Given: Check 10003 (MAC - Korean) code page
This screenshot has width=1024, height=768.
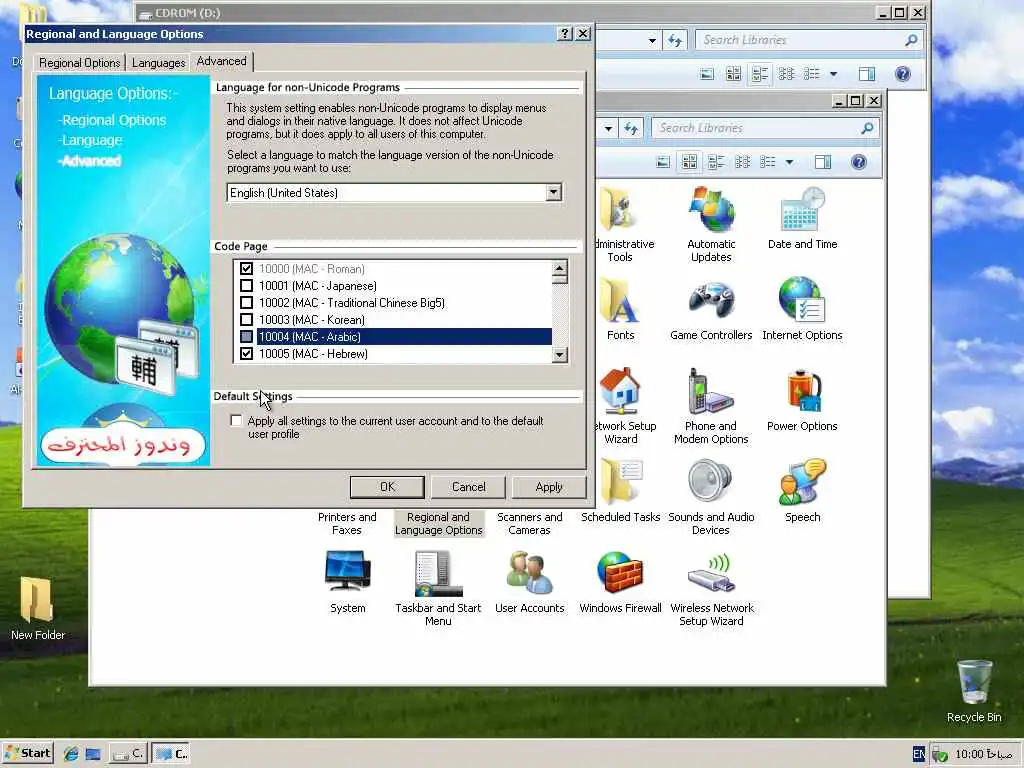Looking at the screenshot, I should tap(246, 319).
